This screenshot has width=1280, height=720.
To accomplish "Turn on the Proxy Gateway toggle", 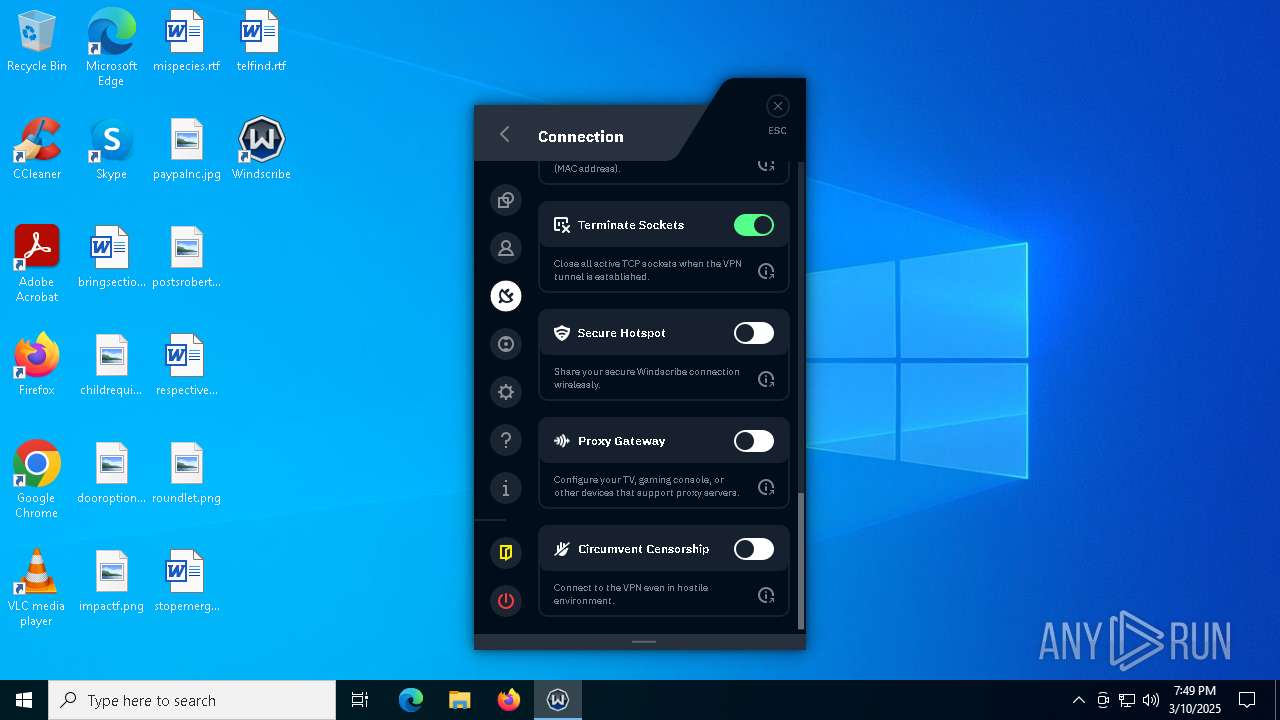I will click(754, 441).
